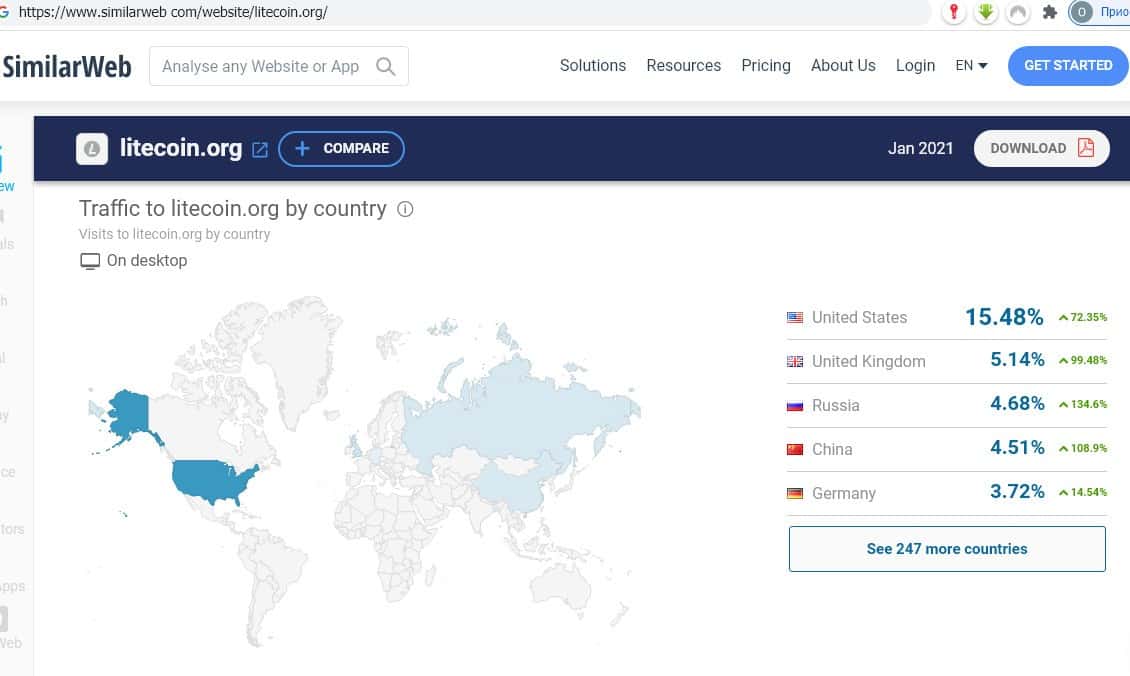Click the red map pin extension icon
The image size is (1130, 676).
955,12
